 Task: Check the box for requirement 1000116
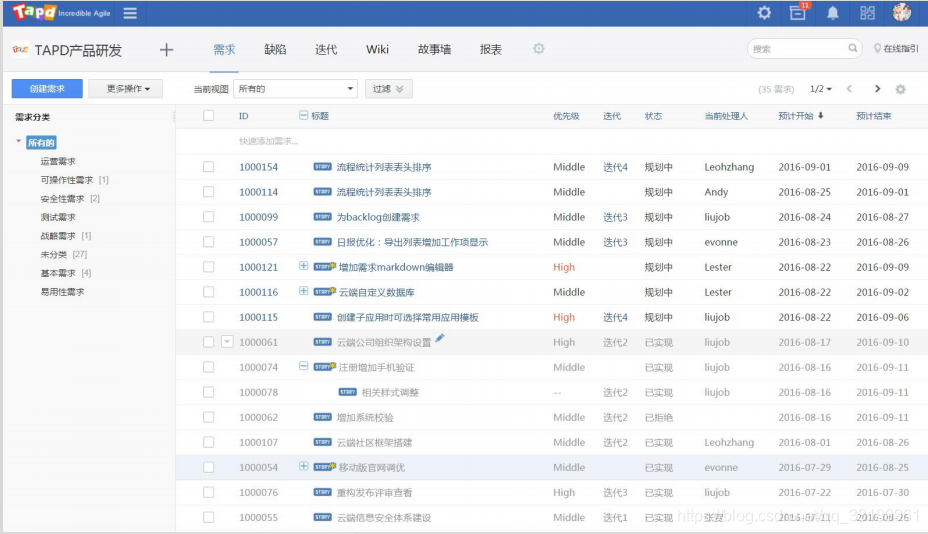(x=208, y=292)
